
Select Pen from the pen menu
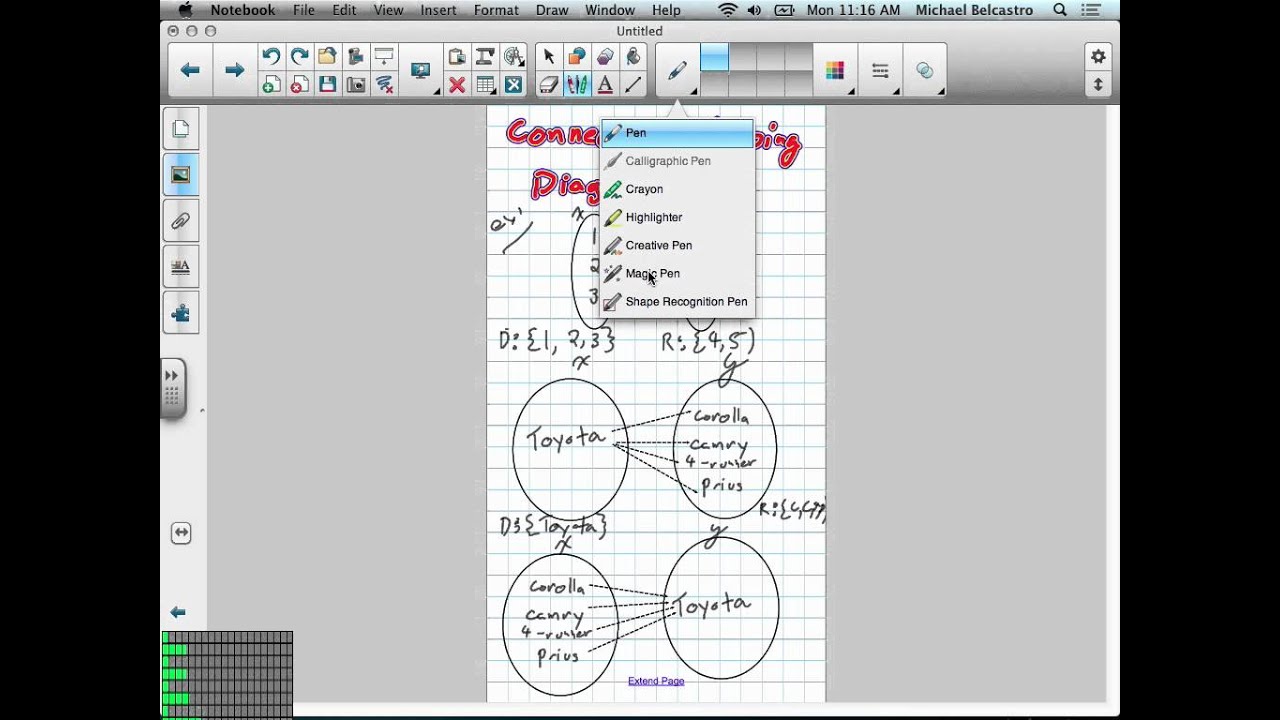pyautogui.click(x=677, y=133)
